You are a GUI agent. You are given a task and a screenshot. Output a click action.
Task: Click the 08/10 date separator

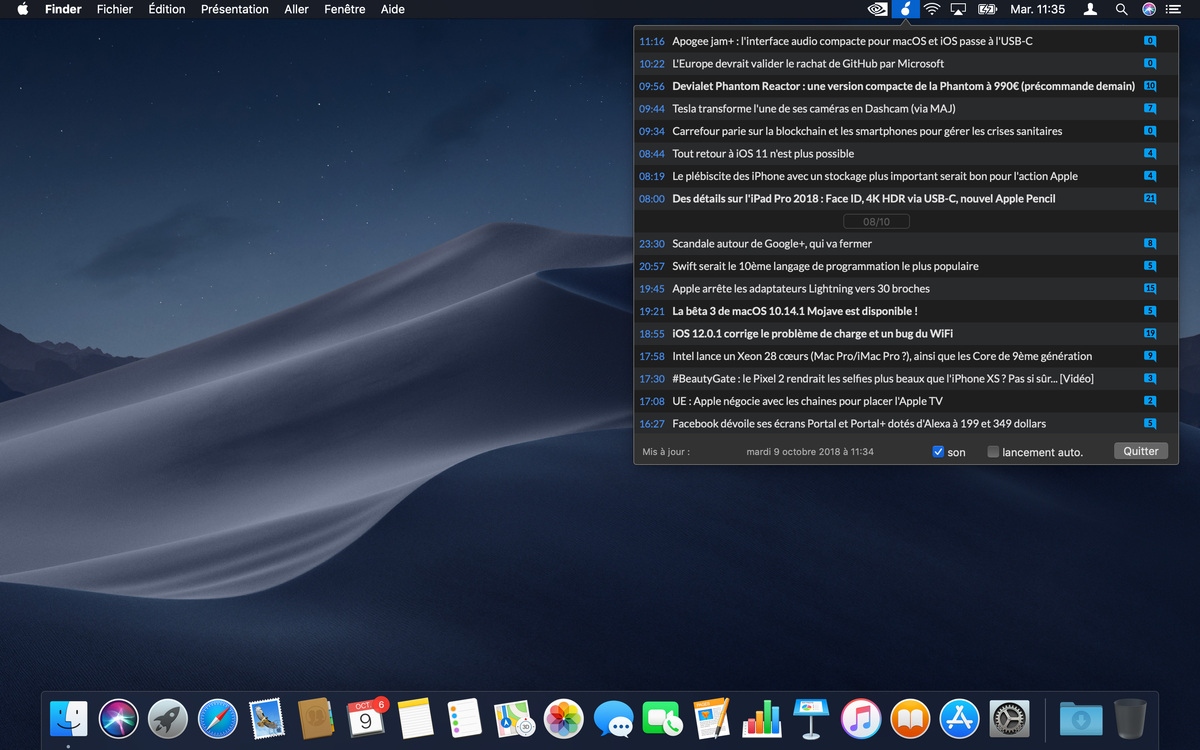pos(877,221)
